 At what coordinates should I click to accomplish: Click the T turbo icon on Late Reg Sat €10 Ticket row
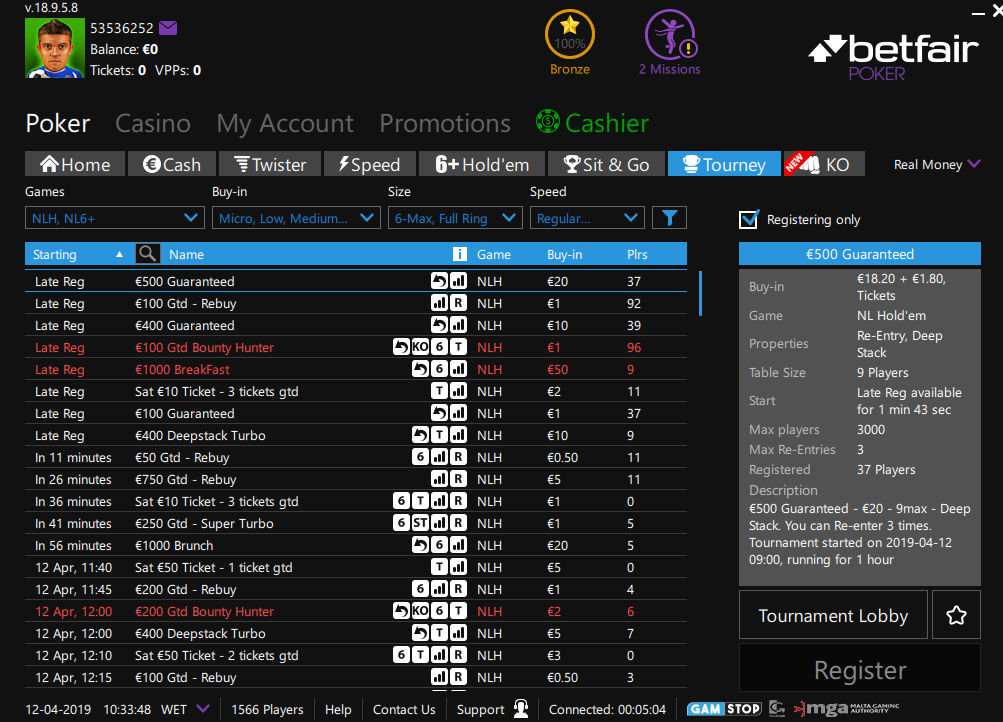pyautogui.click(x=439, y=391)
